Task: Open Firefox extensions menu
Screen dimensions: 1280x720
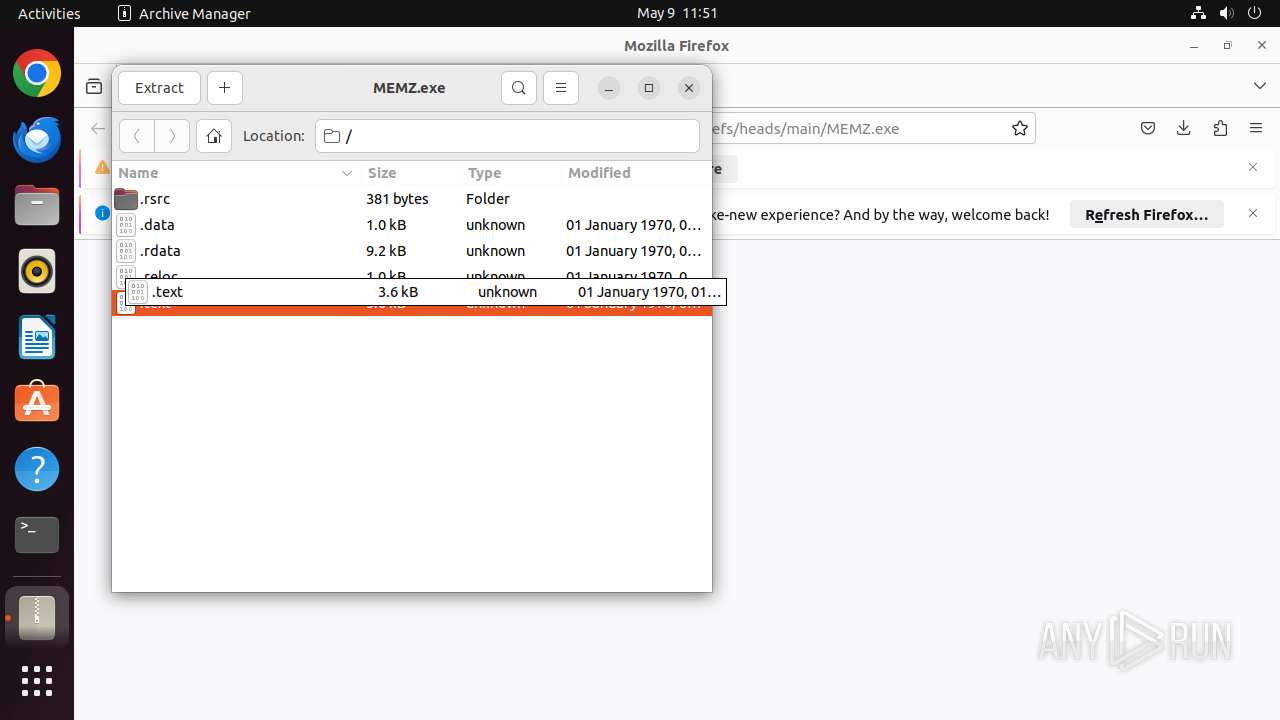Action: 1220,128
